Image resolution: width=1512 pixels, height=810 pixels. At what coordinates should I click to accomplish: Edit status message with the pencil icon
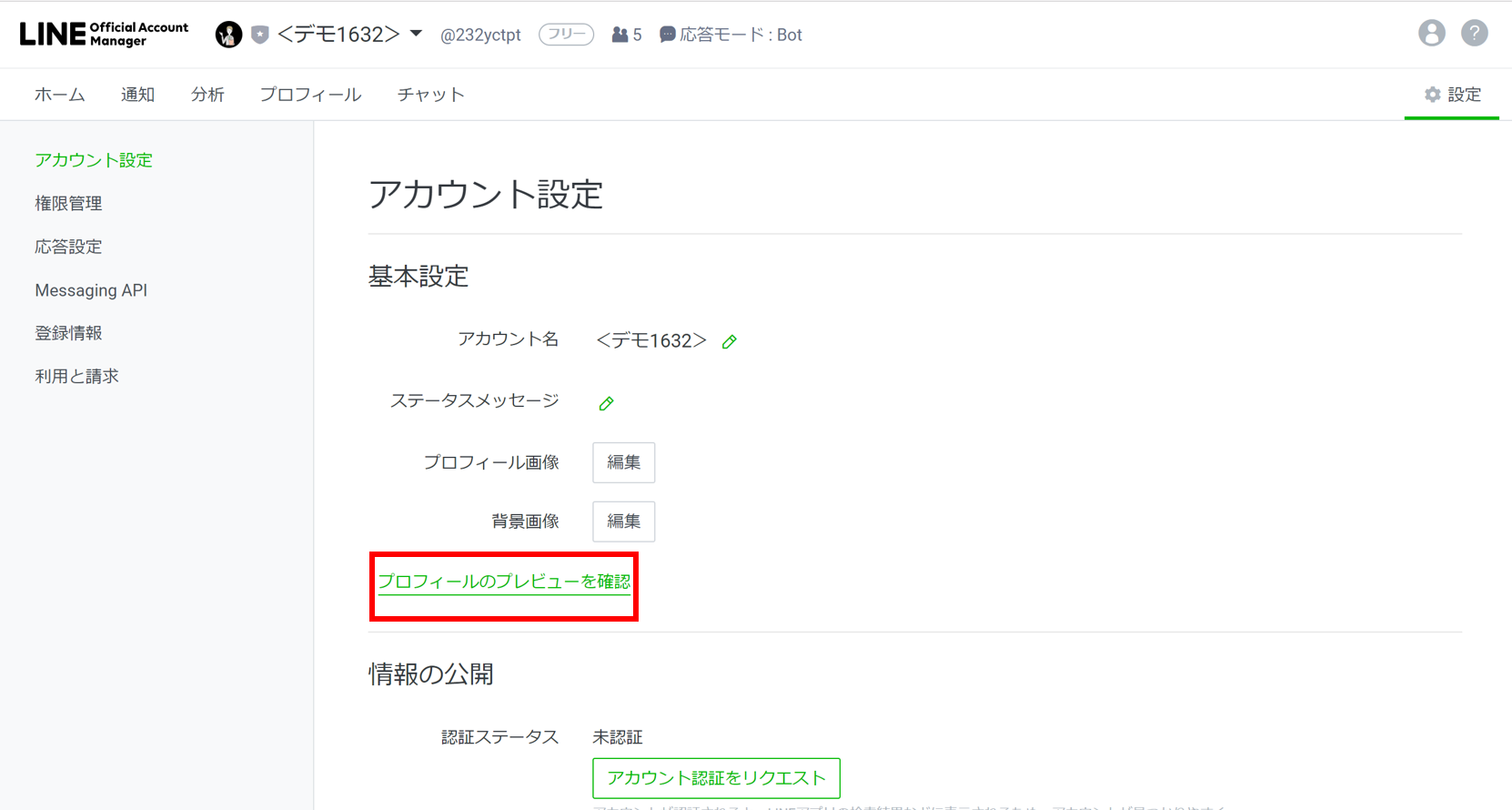pyautogui.click(x=607, y=403)
